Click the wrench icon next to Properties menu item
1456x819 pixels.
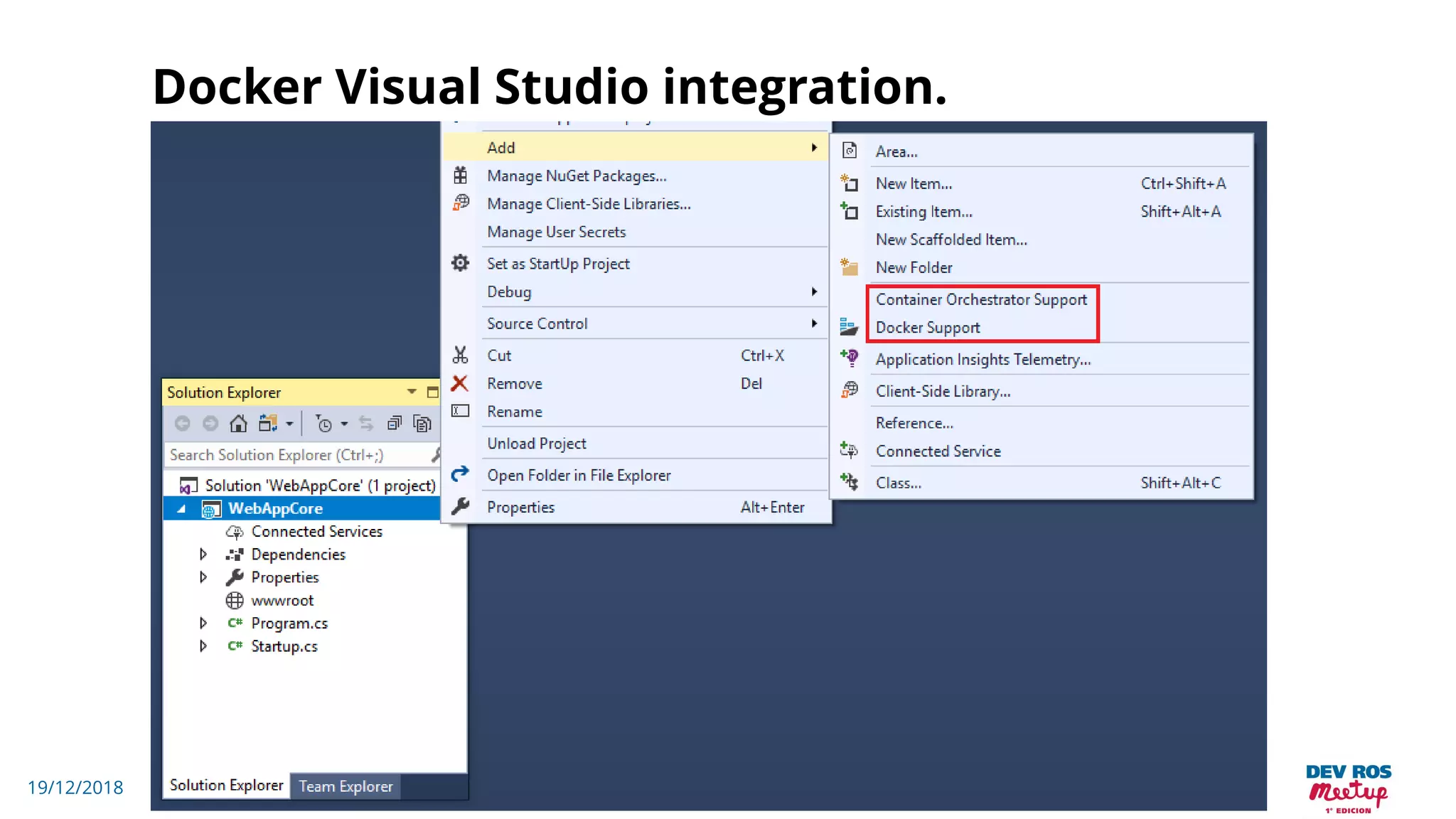(461, 507)
